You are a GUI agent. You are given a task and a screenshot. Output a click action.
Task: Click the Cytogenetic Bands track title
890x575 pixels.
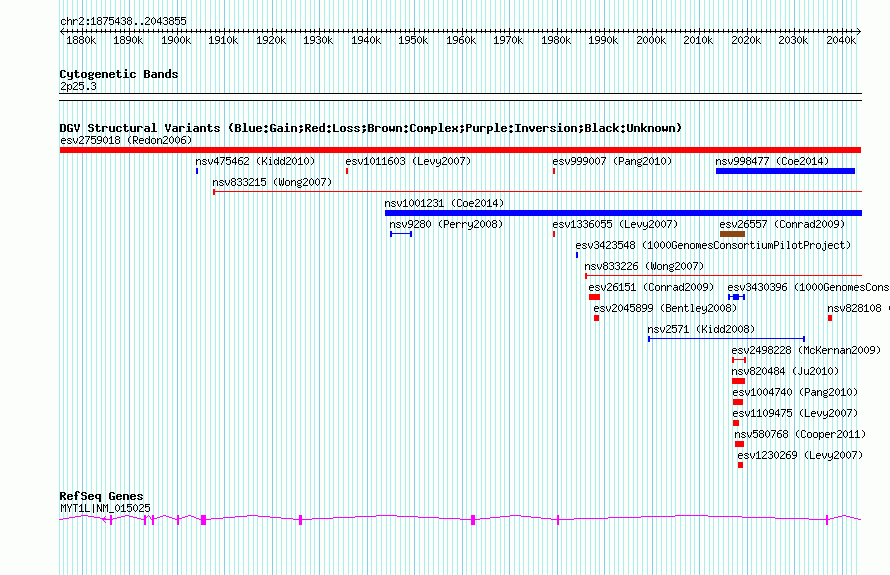pyautogui.click(x=119, y=74)
